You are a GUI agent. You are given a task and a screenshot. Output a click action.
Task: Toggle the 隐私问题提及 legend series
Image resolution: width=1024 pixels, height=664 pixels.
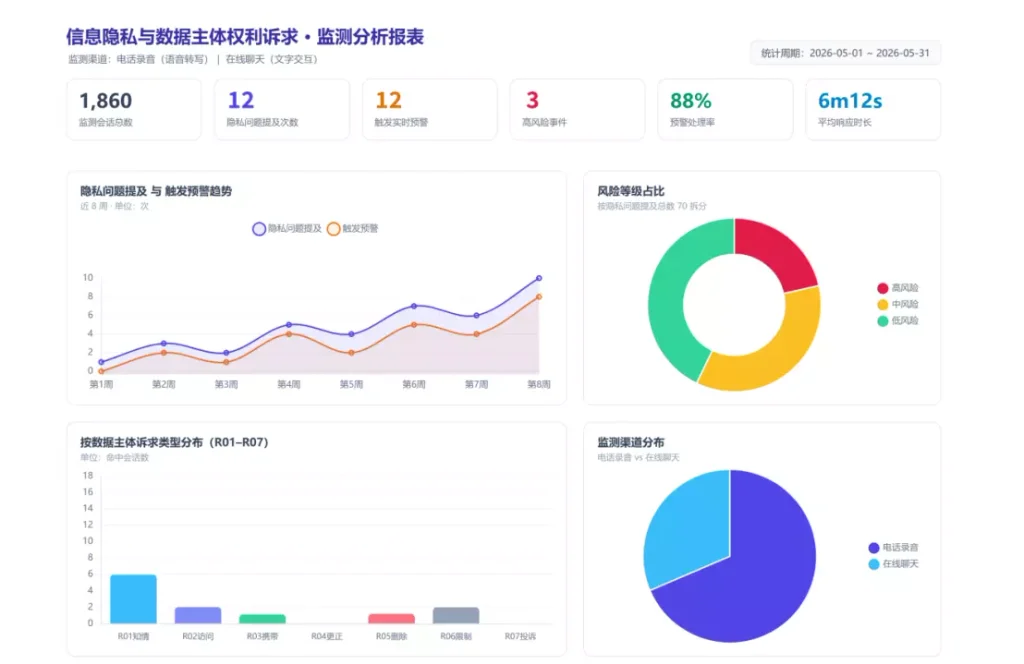[287, 229]
